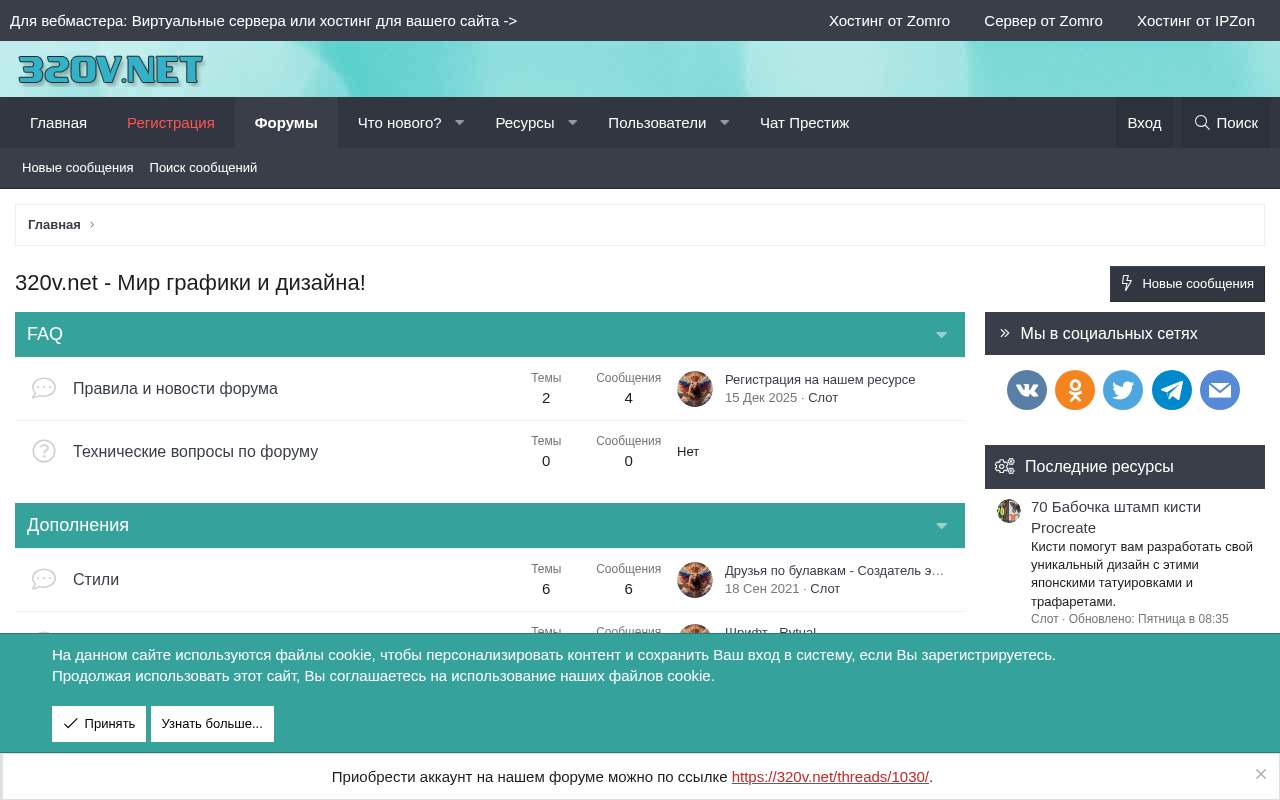
Task: Dismiss the account purchase notice with X
Action: [1261, 774]
